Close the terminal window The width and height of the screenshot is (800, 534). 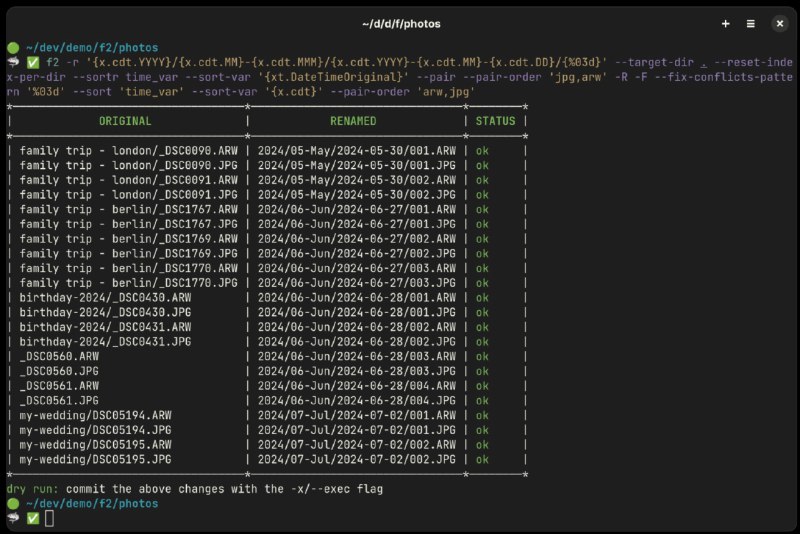[779, 23]
